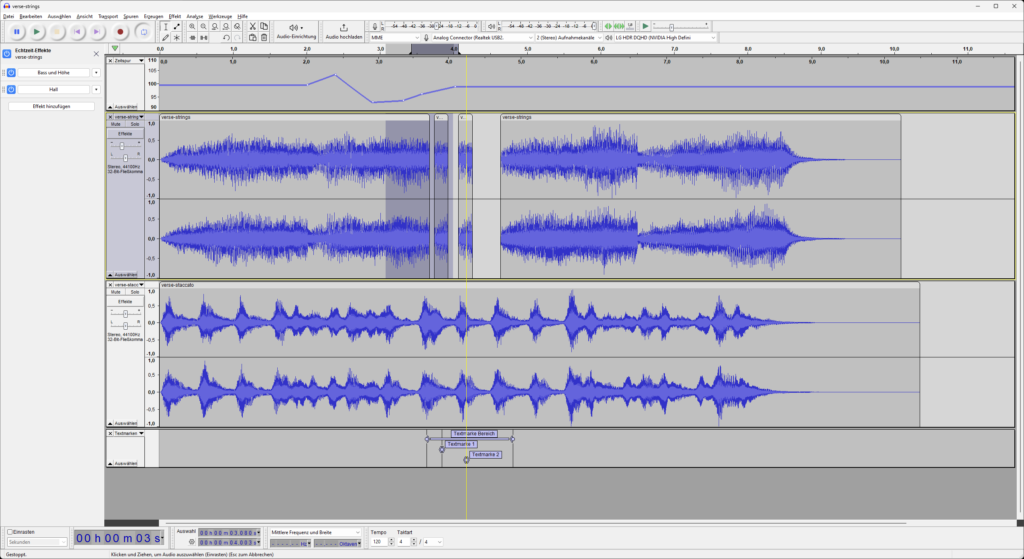Image resolution: width=1024 pixels, height=559 pixels.
Task: Delete selection with the trash icon
Action: (x=264, y=38)
